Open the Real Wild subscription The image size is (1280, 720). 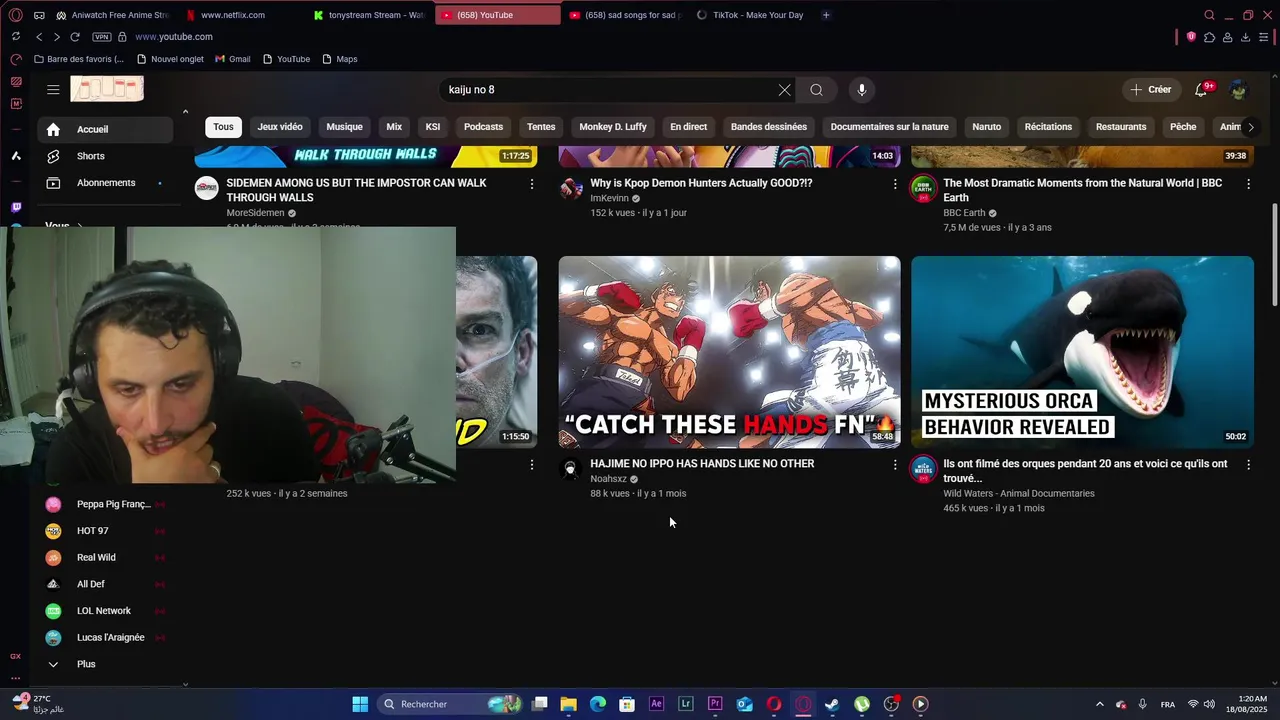[105, 558]
